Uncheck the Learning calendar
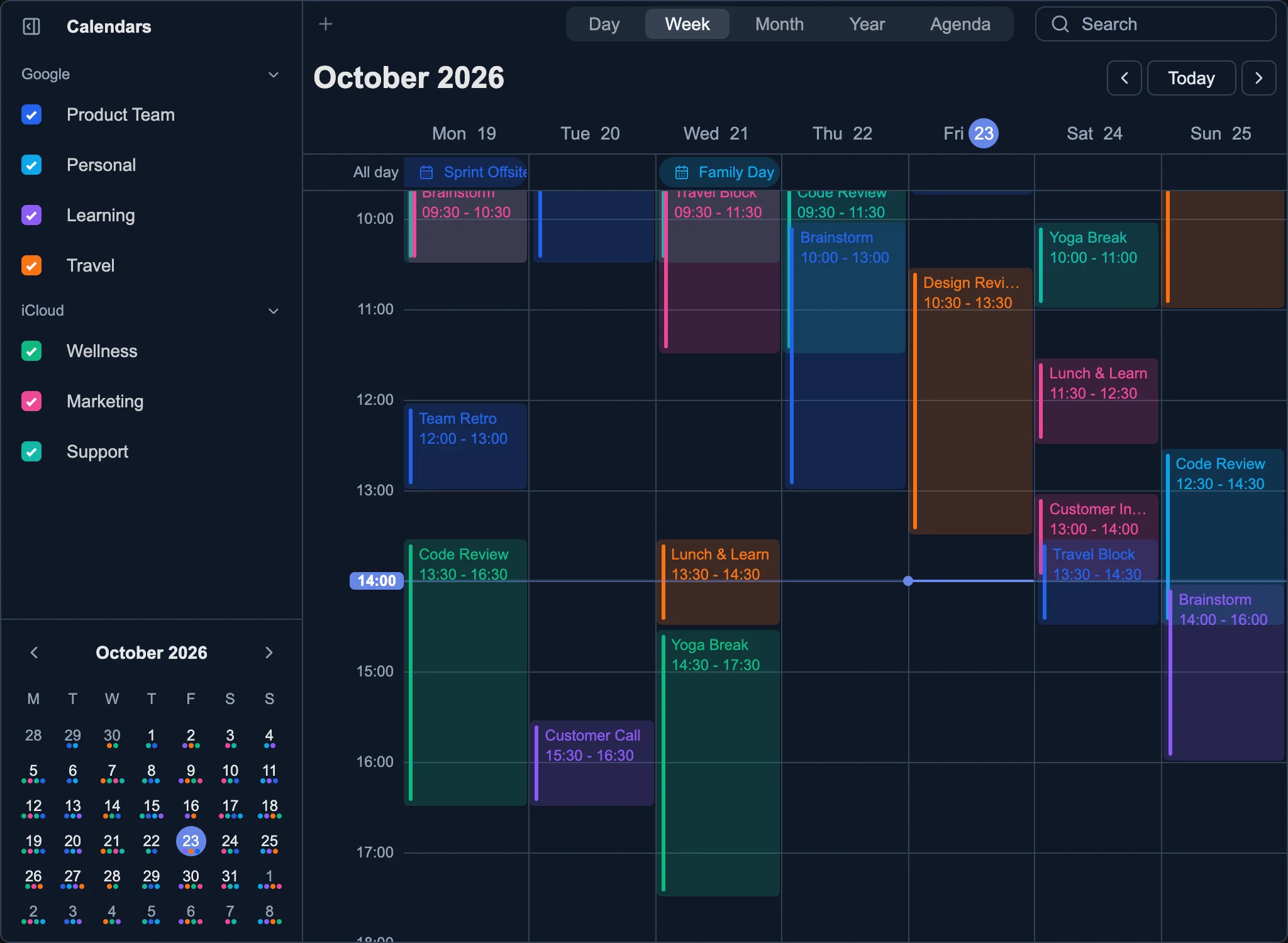The width and height of the screenshot is (1288, 943). click(x=31, y=215)
